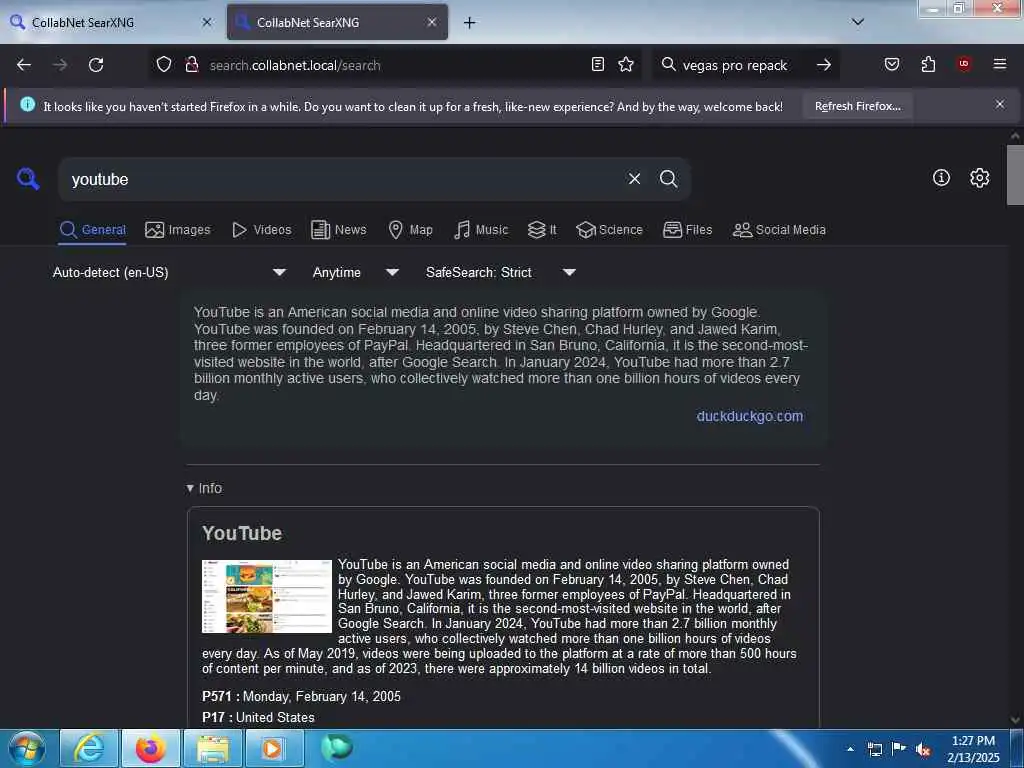Open Action Center flag tray icon

[x=899, y=749]
